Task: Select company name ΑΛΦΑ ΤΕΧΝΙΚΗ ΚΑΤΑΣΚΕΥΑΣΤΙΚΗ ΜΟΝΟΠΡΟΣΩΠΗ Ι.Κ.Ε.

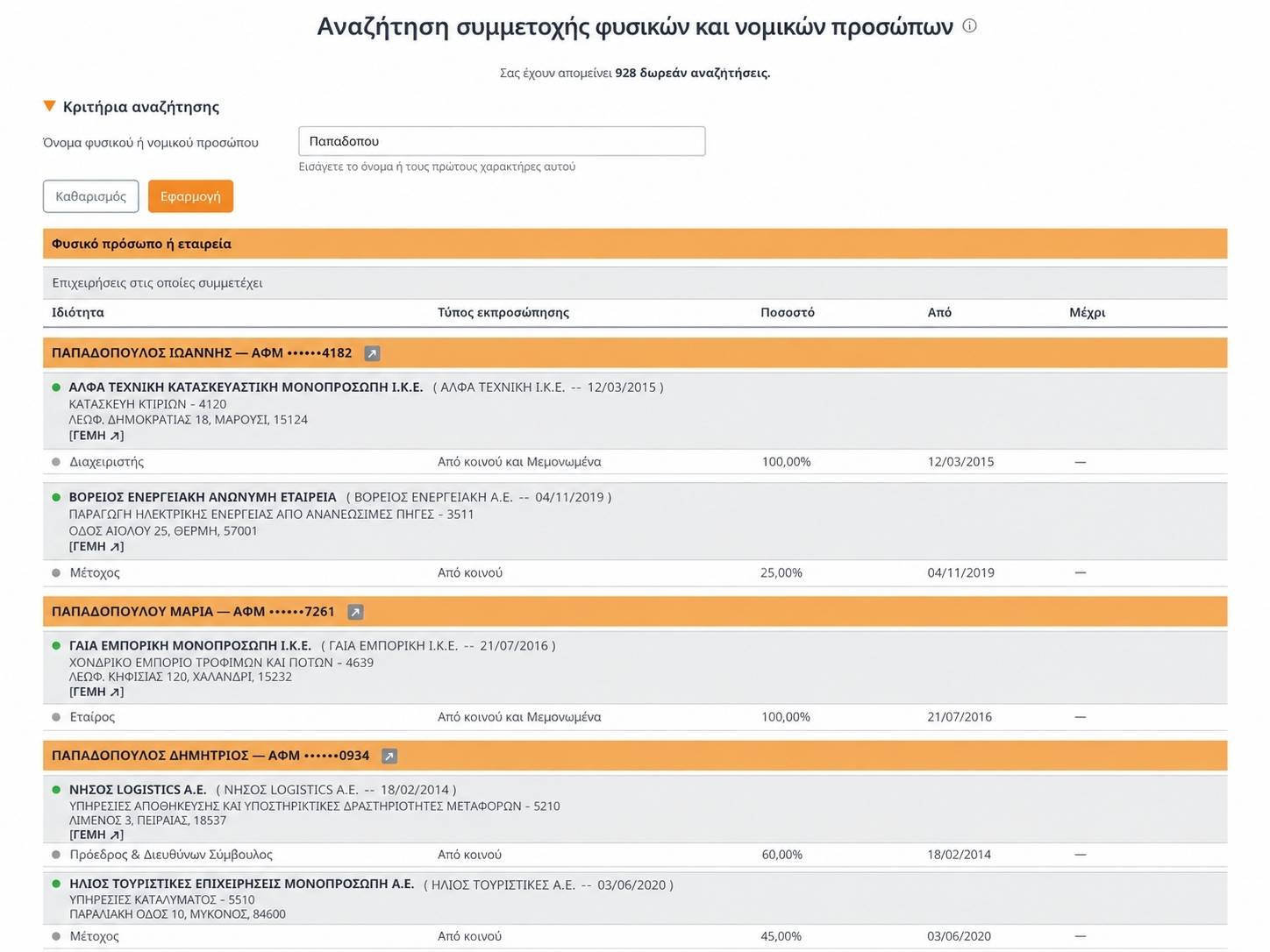Action: (x=246, y=387)
